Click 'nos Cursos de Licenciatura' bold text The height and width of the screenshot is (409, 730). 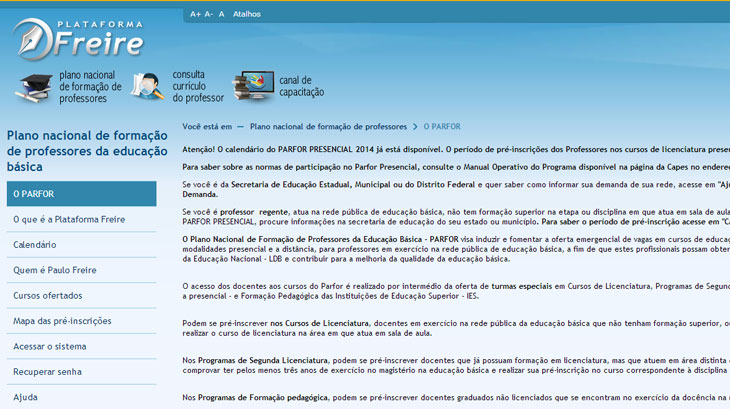pos(319,323)
